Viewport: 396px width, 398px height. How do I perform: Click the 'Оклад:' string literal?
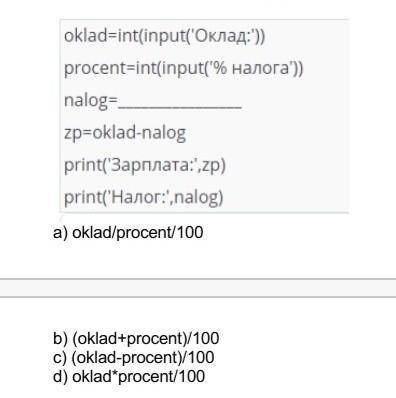point(222,36)
